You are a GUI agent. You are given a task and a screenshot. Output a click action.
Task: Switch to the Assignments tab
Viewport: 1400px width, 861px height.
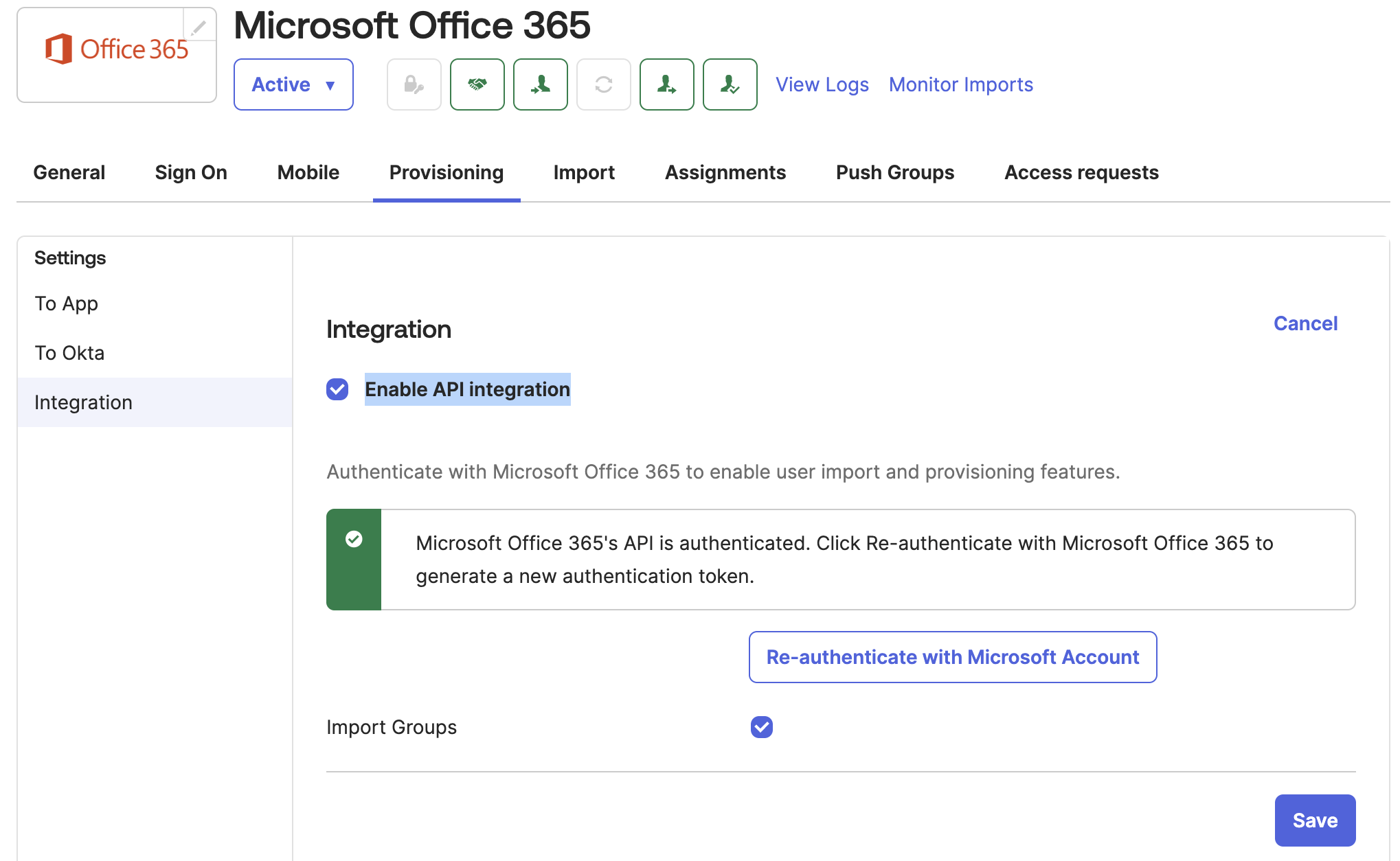(x=725, y=172)
